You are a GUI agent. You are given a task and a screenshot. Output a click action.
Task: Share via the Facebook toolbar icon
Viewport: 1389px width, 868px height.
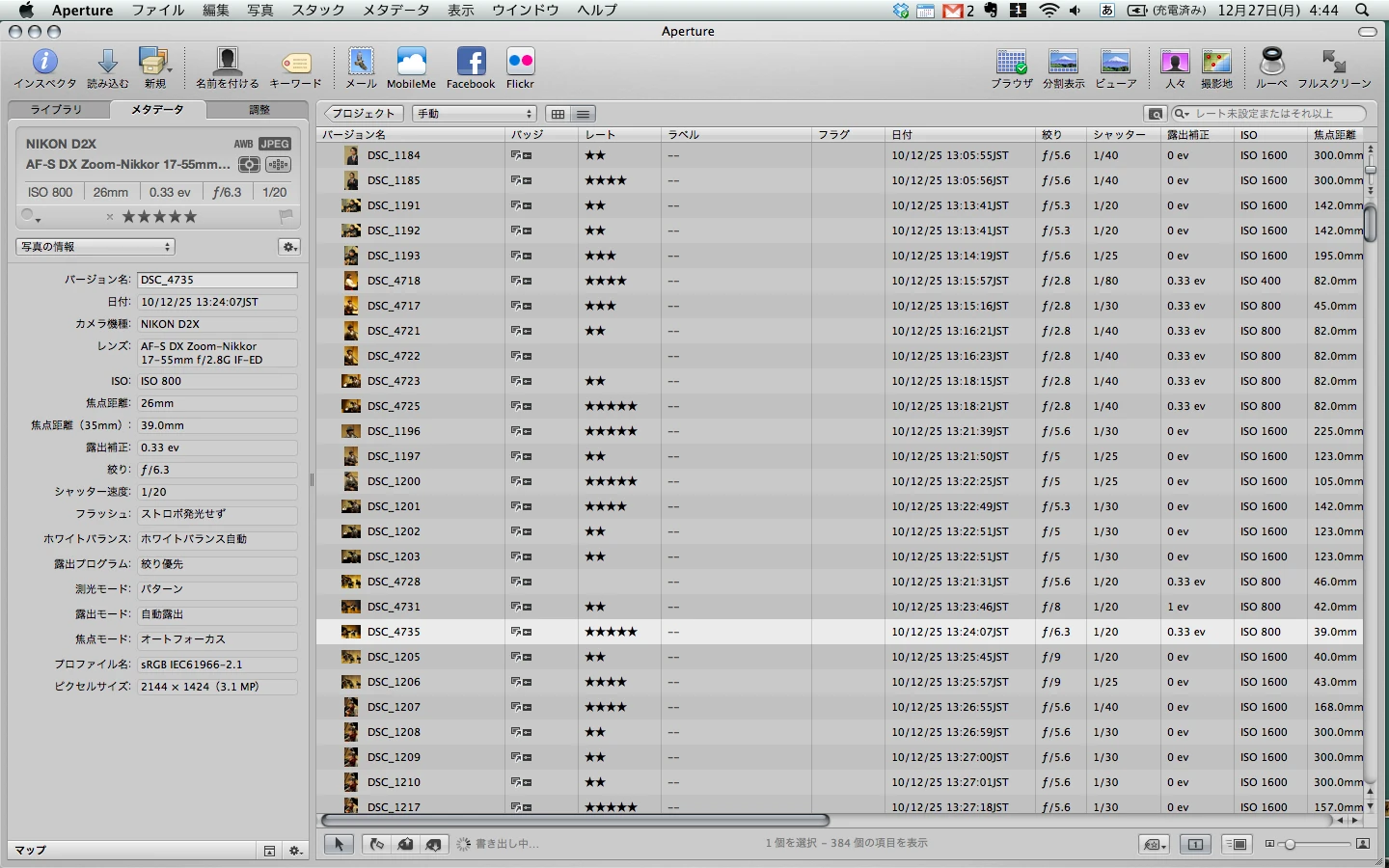[471, 63]
